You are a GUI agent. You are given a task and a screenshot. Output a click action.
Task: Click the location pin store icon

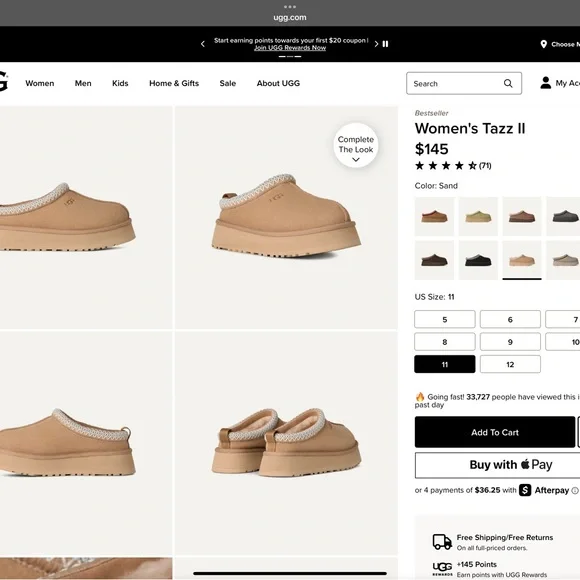[543, 44]
